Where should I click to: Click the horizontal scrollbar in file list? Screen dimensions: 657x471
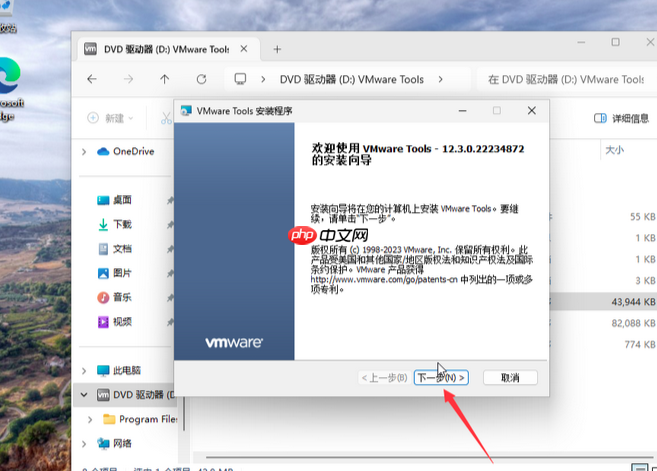click(429, 457)
